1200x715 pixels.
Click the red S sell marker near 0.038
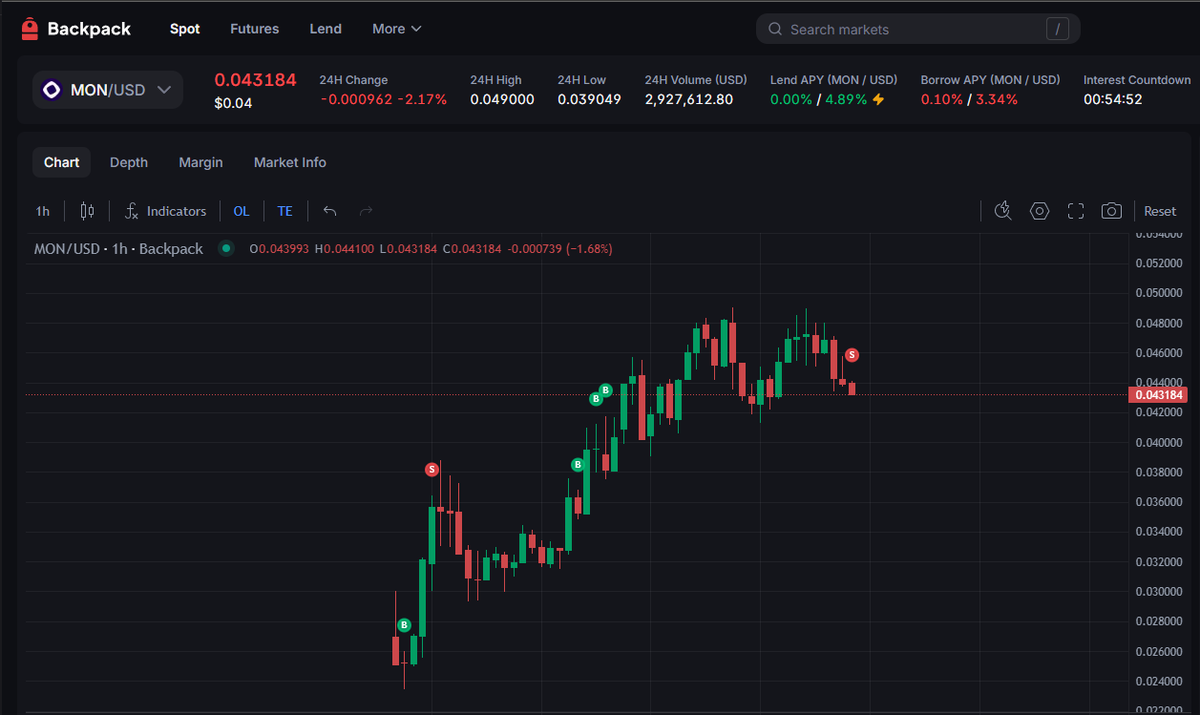(x=432, y=469)
